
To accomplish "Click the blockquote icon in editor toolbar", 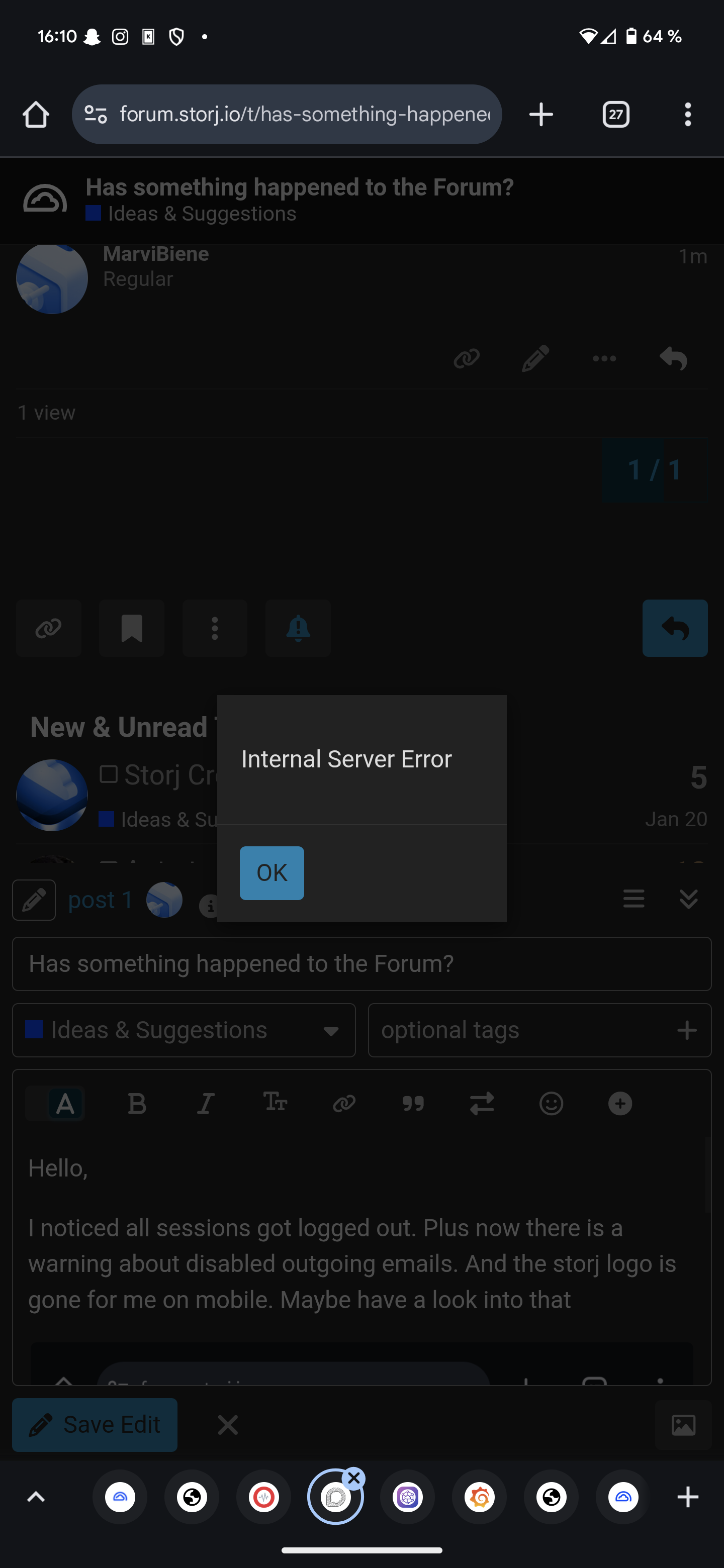I will tap(413, 1103).
